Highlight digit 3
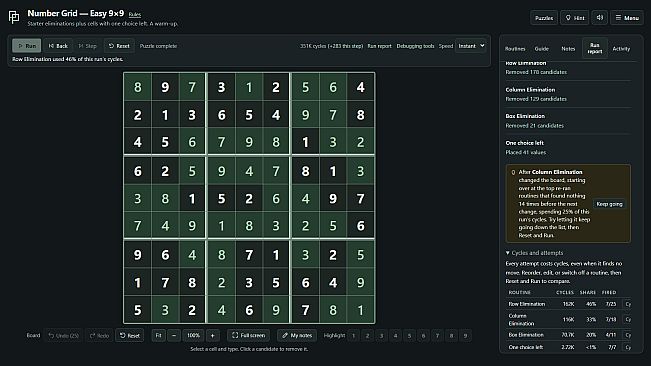Viewport: 651px width, 366px height. coord(381,336)
